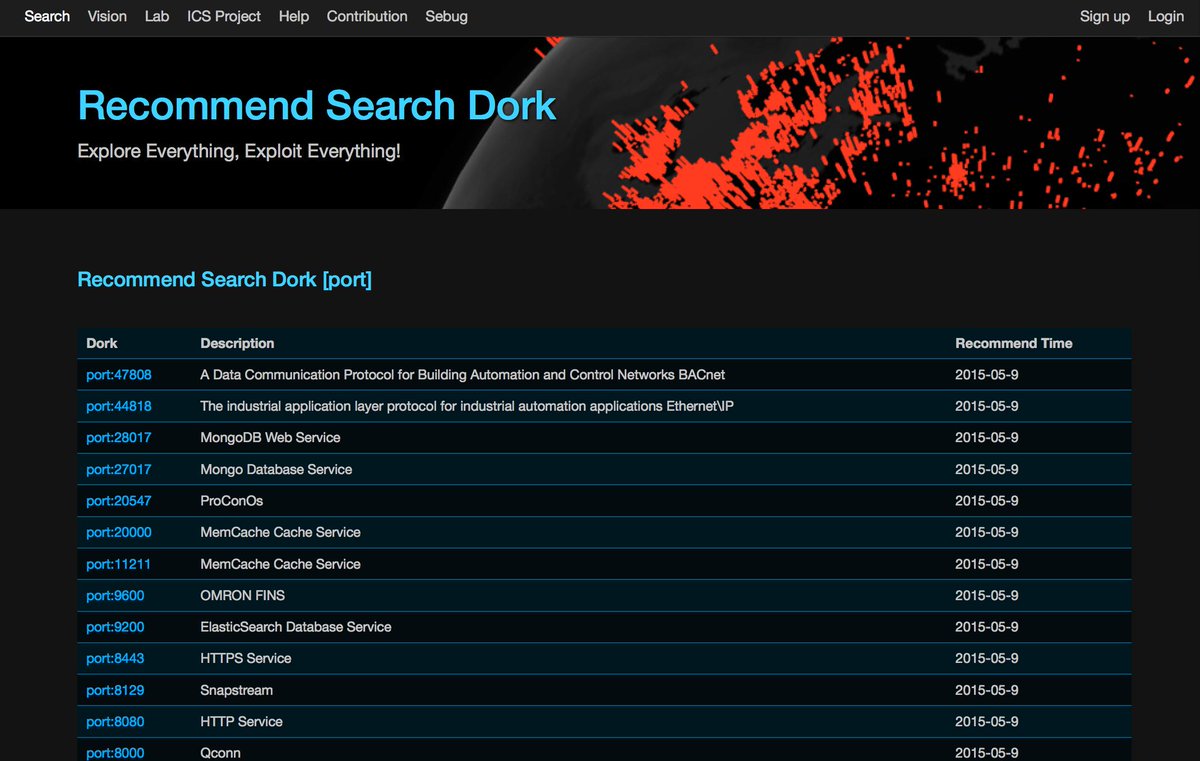Open the port:8443 dork
Image resolution: width=1200 pixels, height=761 pixels.
point(115,658)
